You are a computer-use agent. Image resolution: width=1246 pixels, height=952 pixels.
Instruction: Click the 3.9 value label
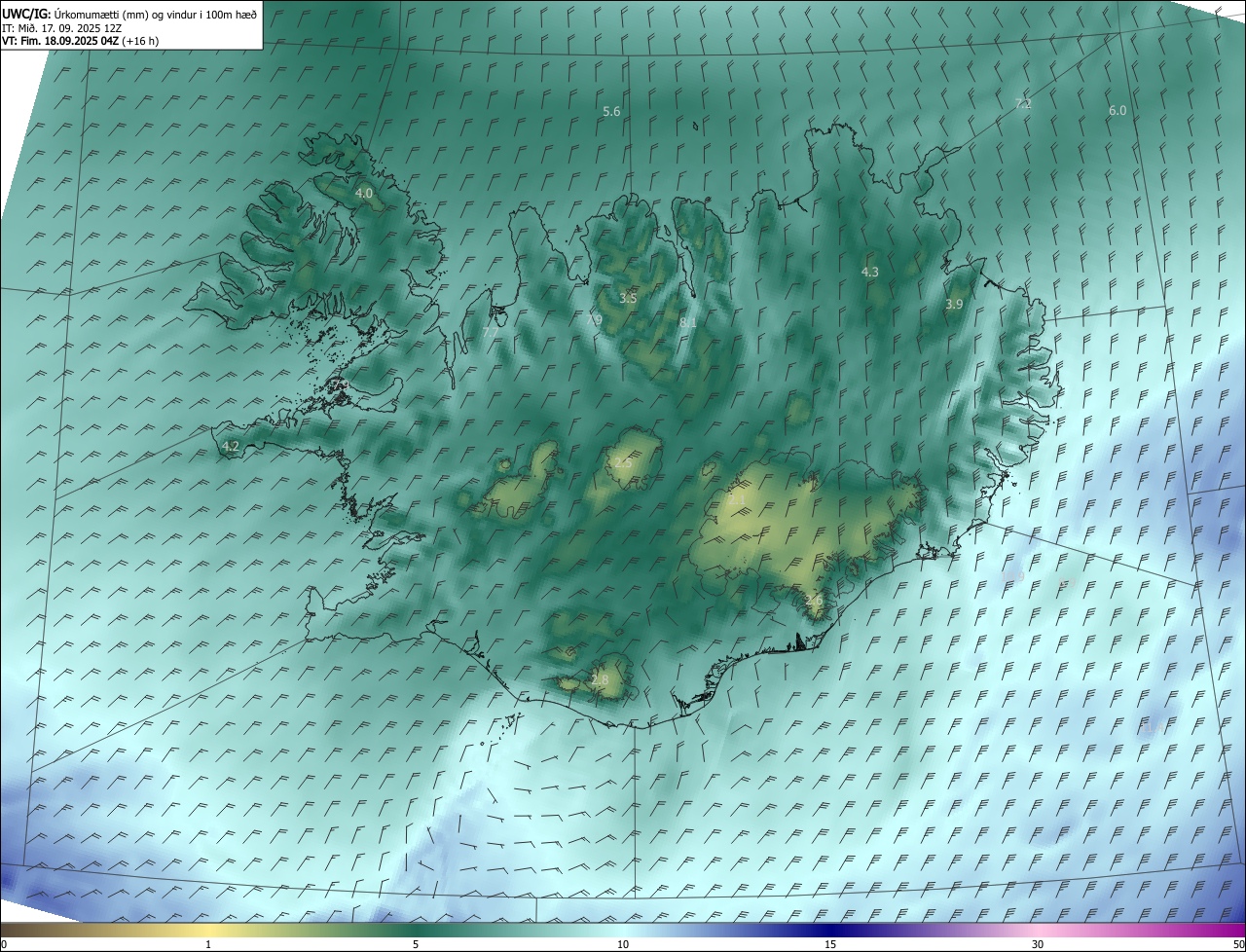954,305
